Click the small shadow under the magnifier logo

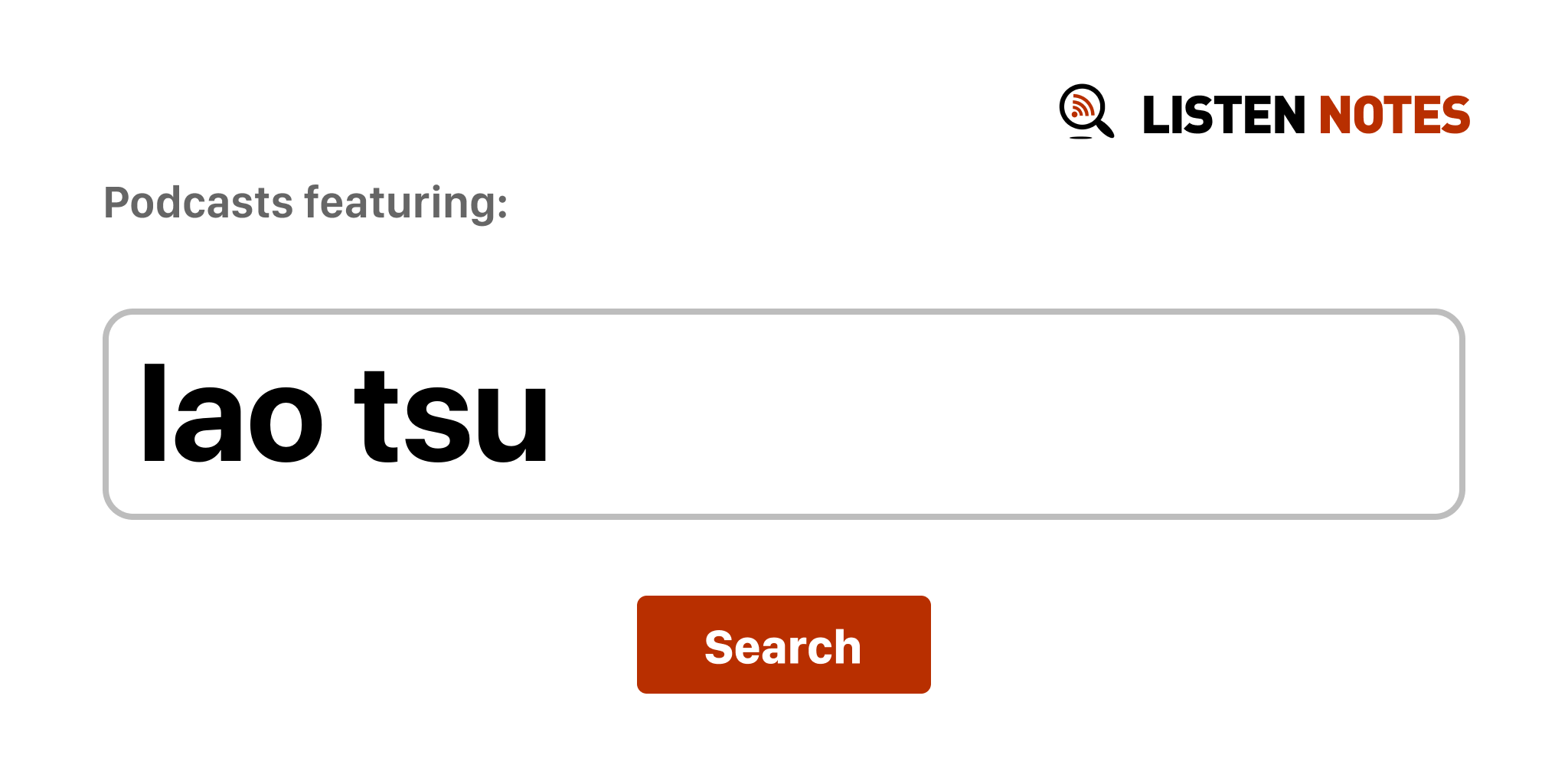tap(1080, 138)
